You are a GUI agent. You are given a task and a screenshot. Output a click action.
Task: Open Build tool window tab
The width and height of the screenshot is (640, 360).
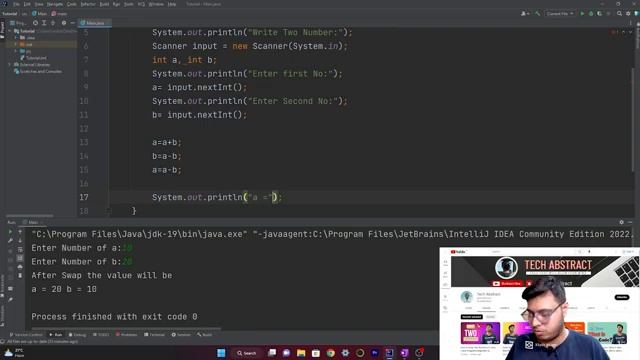(x=204, y=335)
